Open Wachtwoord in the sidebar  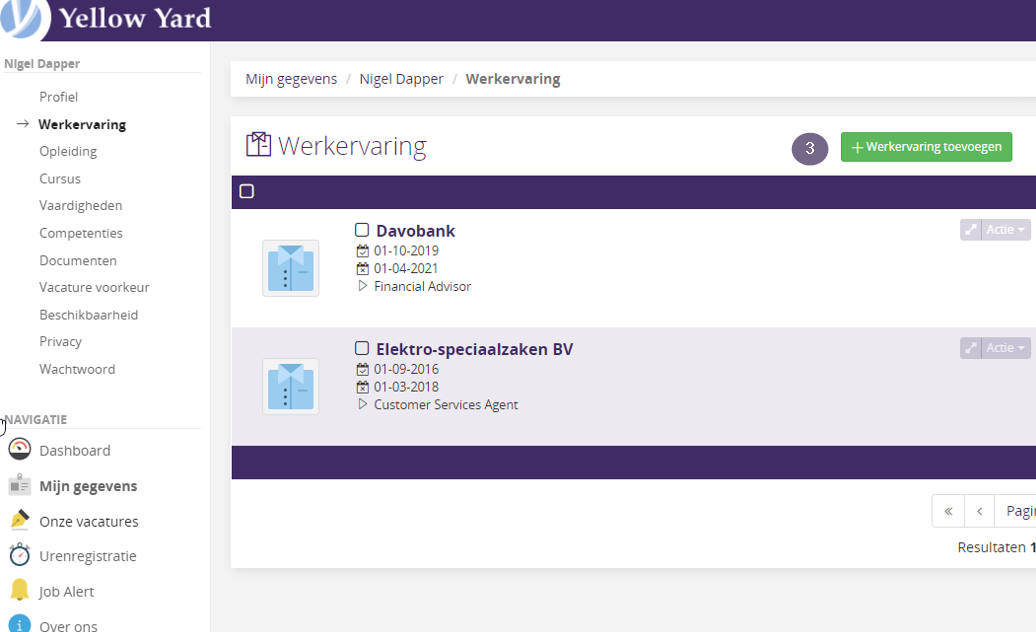point(77,369)
